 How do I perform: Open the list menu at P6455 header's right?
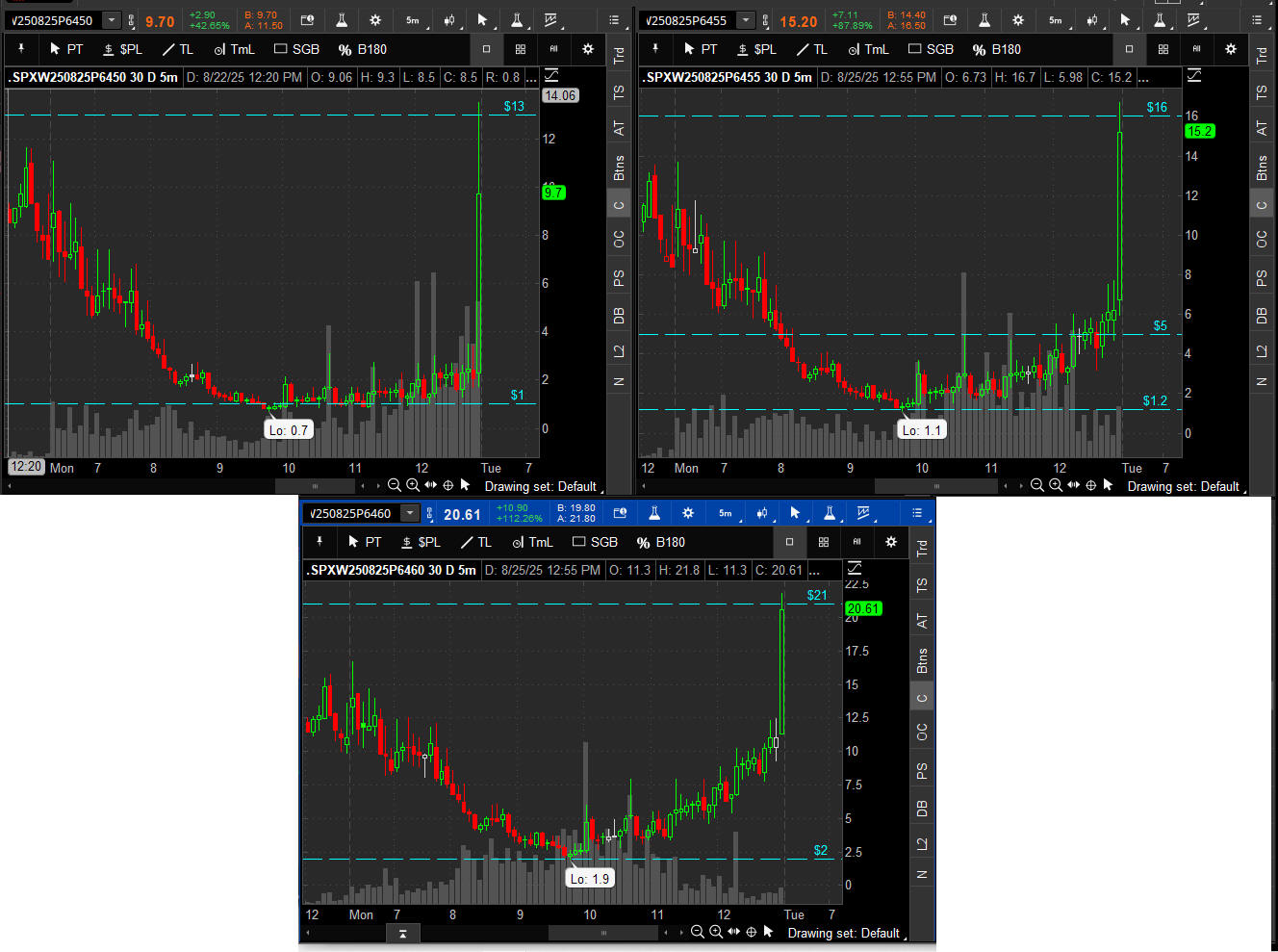1257,20
